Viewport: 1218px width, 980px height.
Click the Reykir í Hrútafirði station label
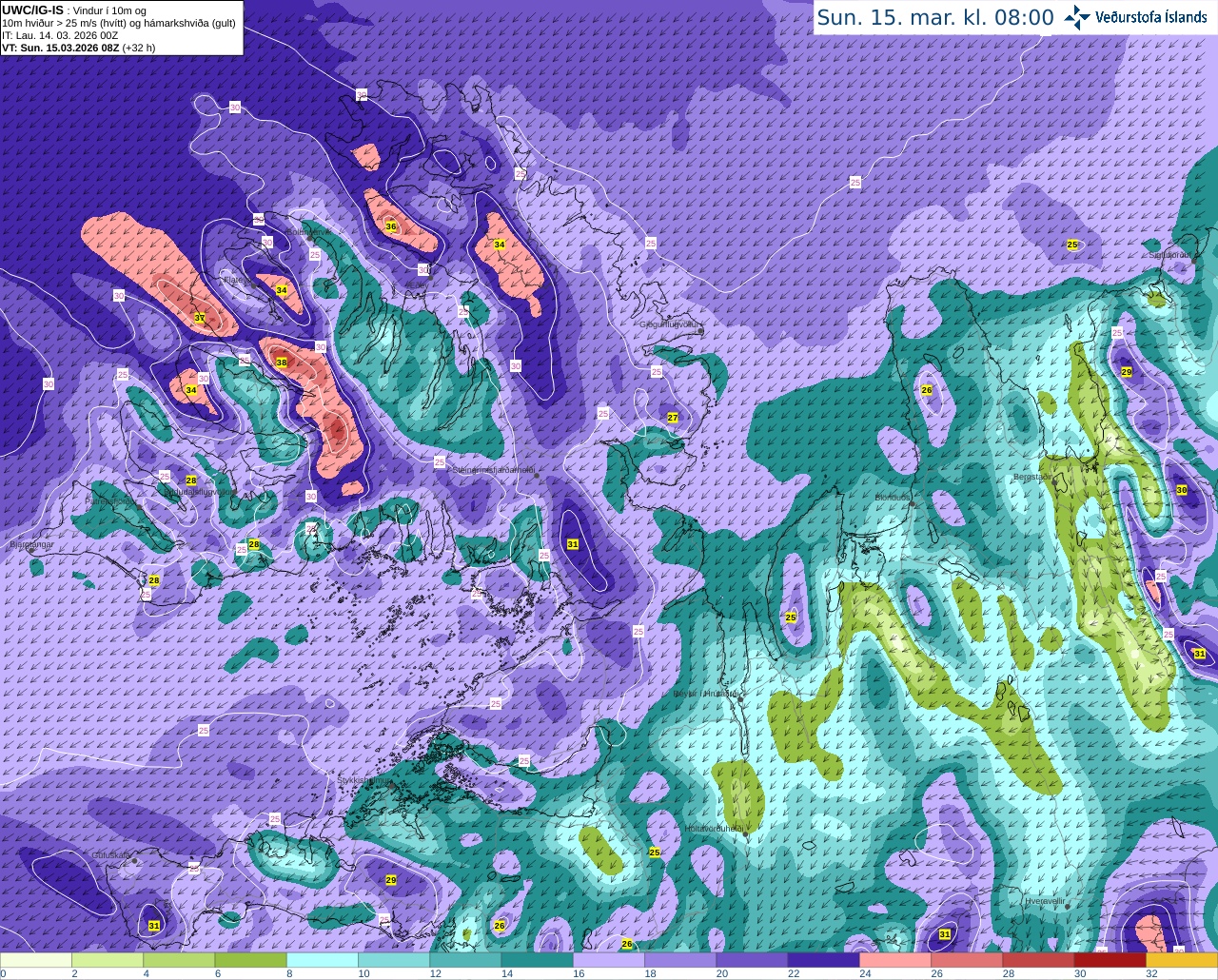[x=705, y=695]
